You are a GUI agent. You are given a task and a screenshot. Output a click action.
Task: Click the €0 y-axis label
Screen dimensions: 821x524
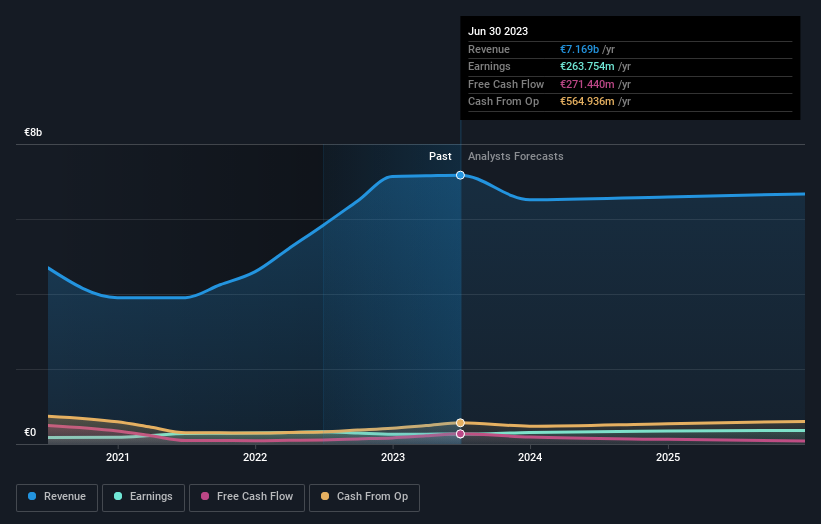pyautogui.click(x=30, y=432)
